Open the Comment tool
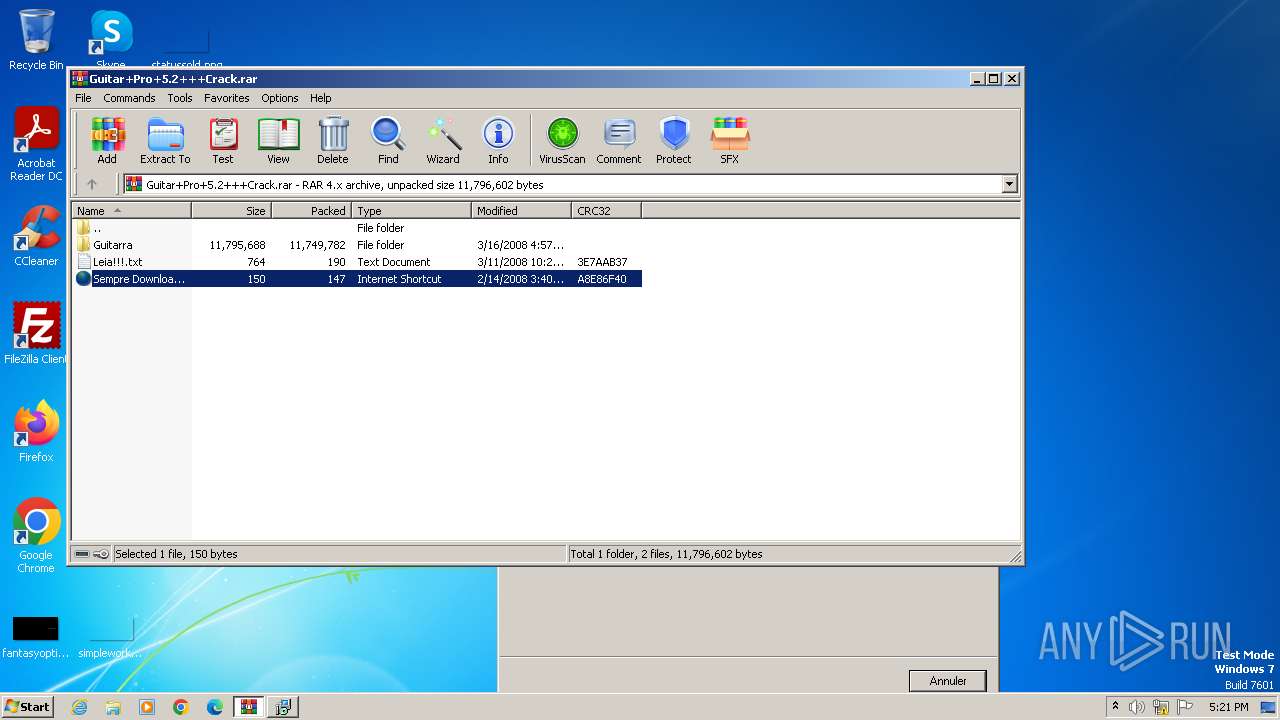 point(619,140)
